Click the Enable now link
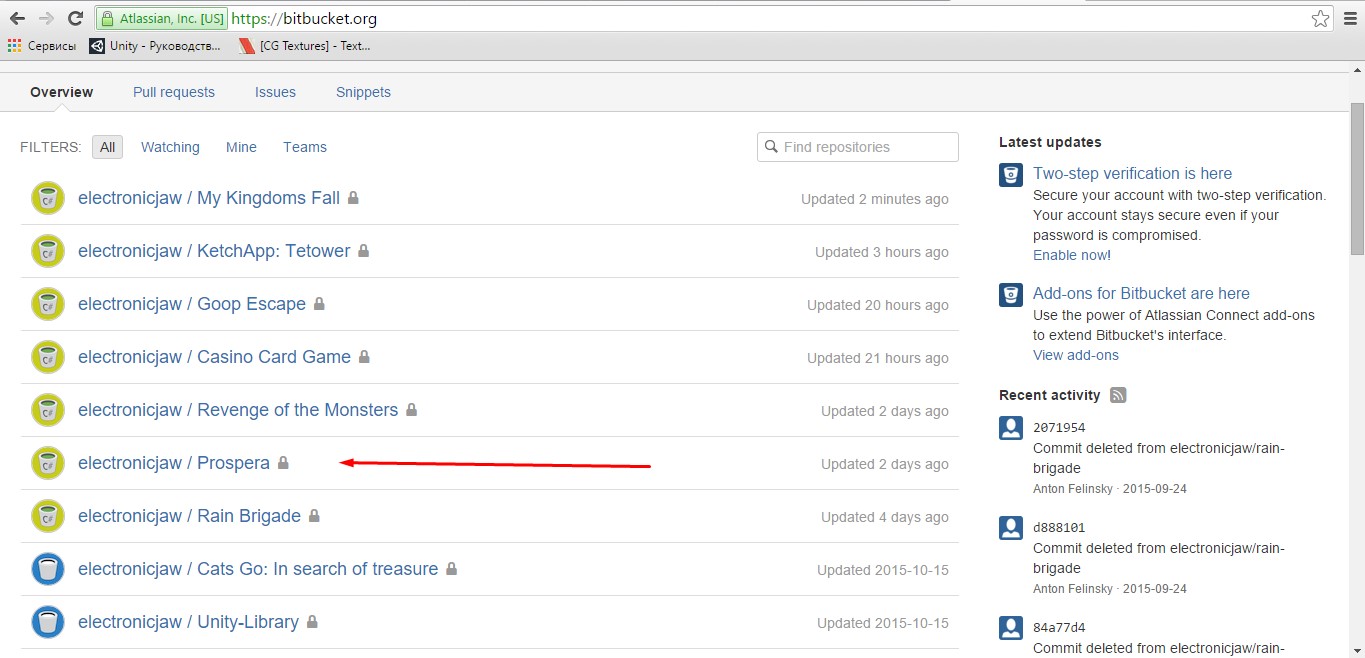This screenshot has height=658, width=1365. [1070, 255]
